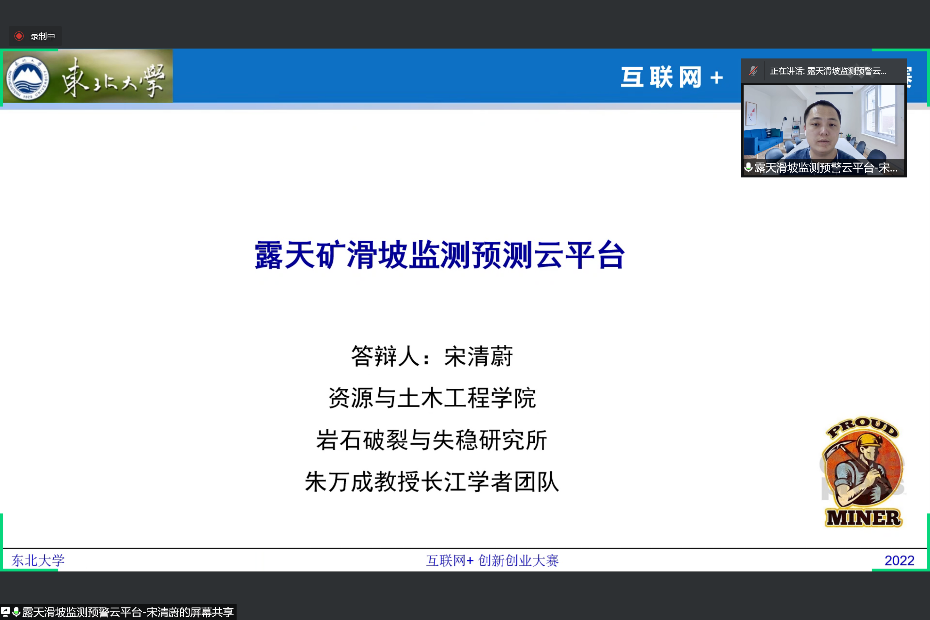Click the footer text 东北大学
The image size is (930, 620).
pyautogui.click(x=38, y=560)
